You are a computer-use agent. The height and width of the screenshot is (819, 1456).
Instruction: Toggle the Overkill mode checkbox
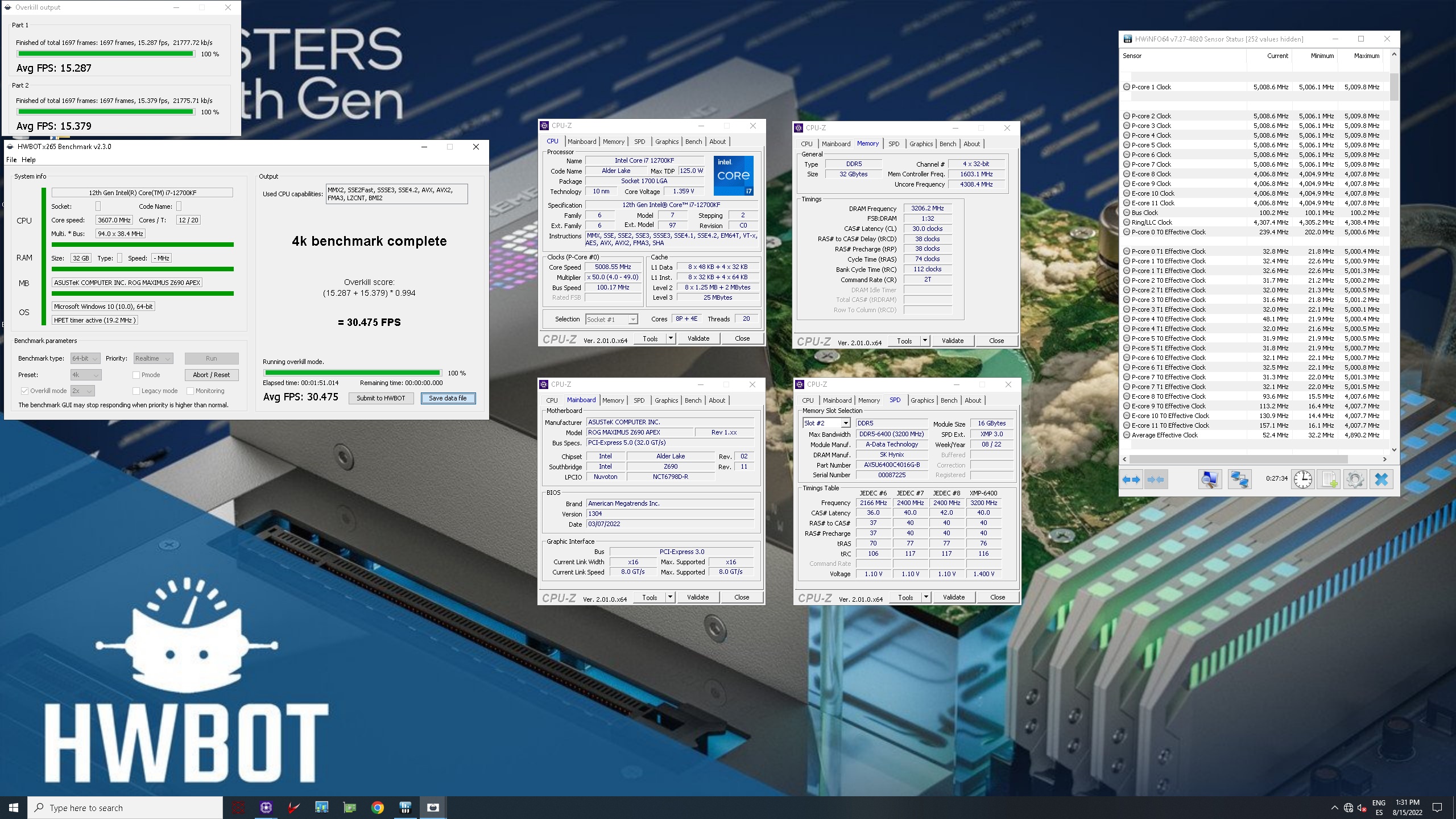[24, 391]
